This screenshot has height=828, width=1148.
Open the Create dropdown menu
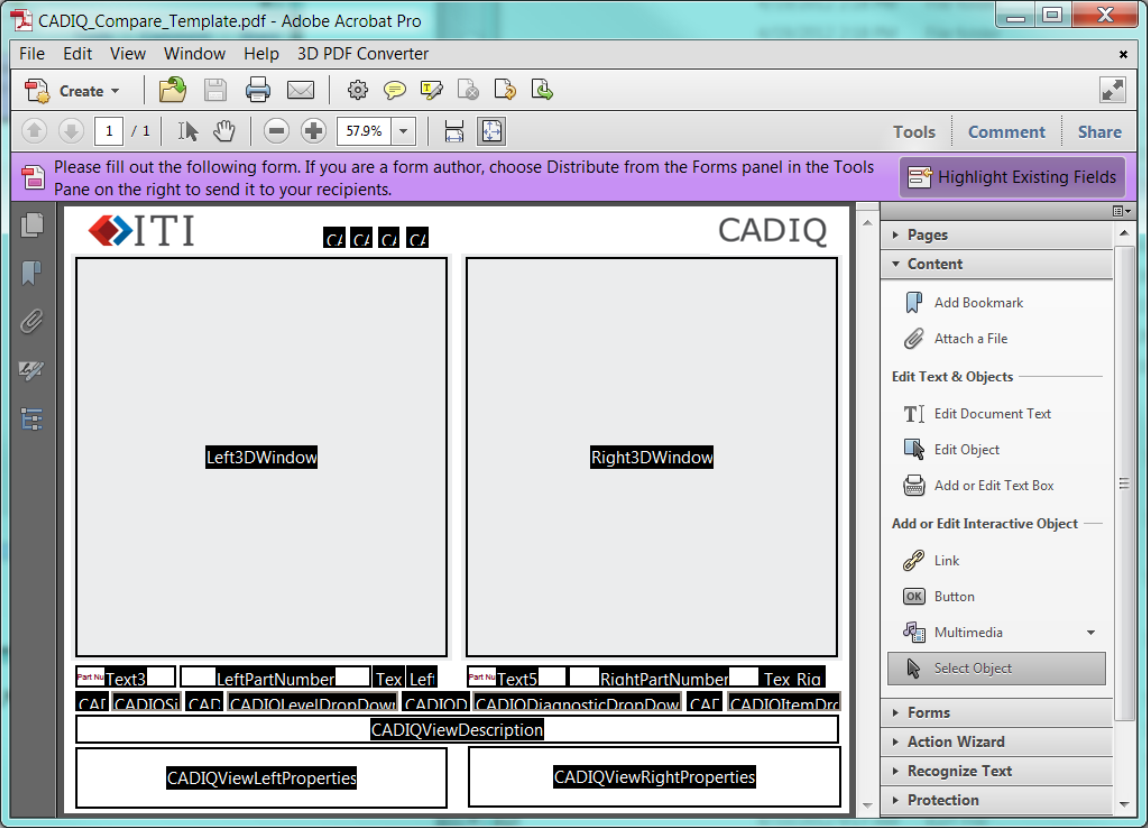click(77, 90)
